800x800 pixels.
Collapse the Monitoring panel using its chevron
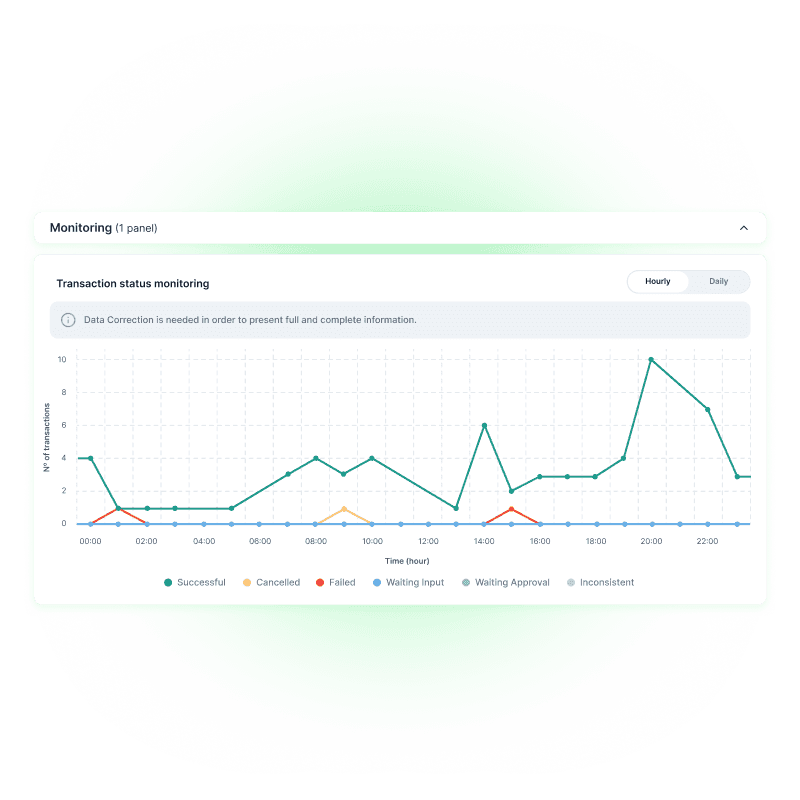tap(744, 228)
